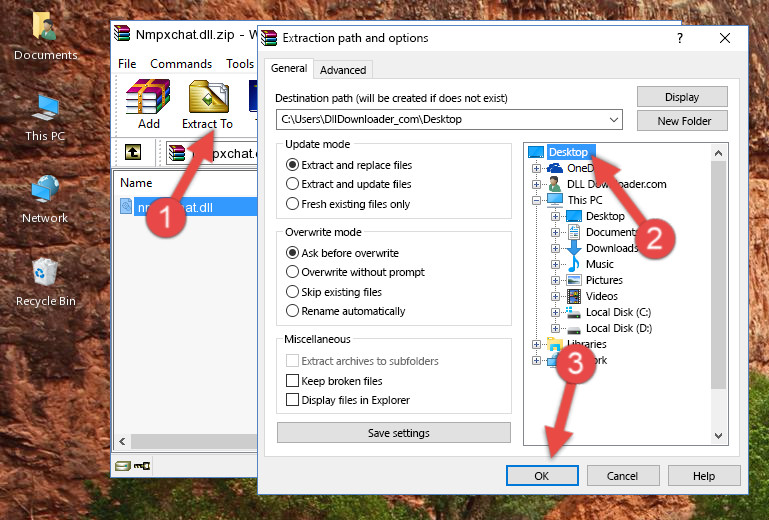Screen dimensions: 769x520
Task: Select Videos folder in tree
Action: pos(601,296)
